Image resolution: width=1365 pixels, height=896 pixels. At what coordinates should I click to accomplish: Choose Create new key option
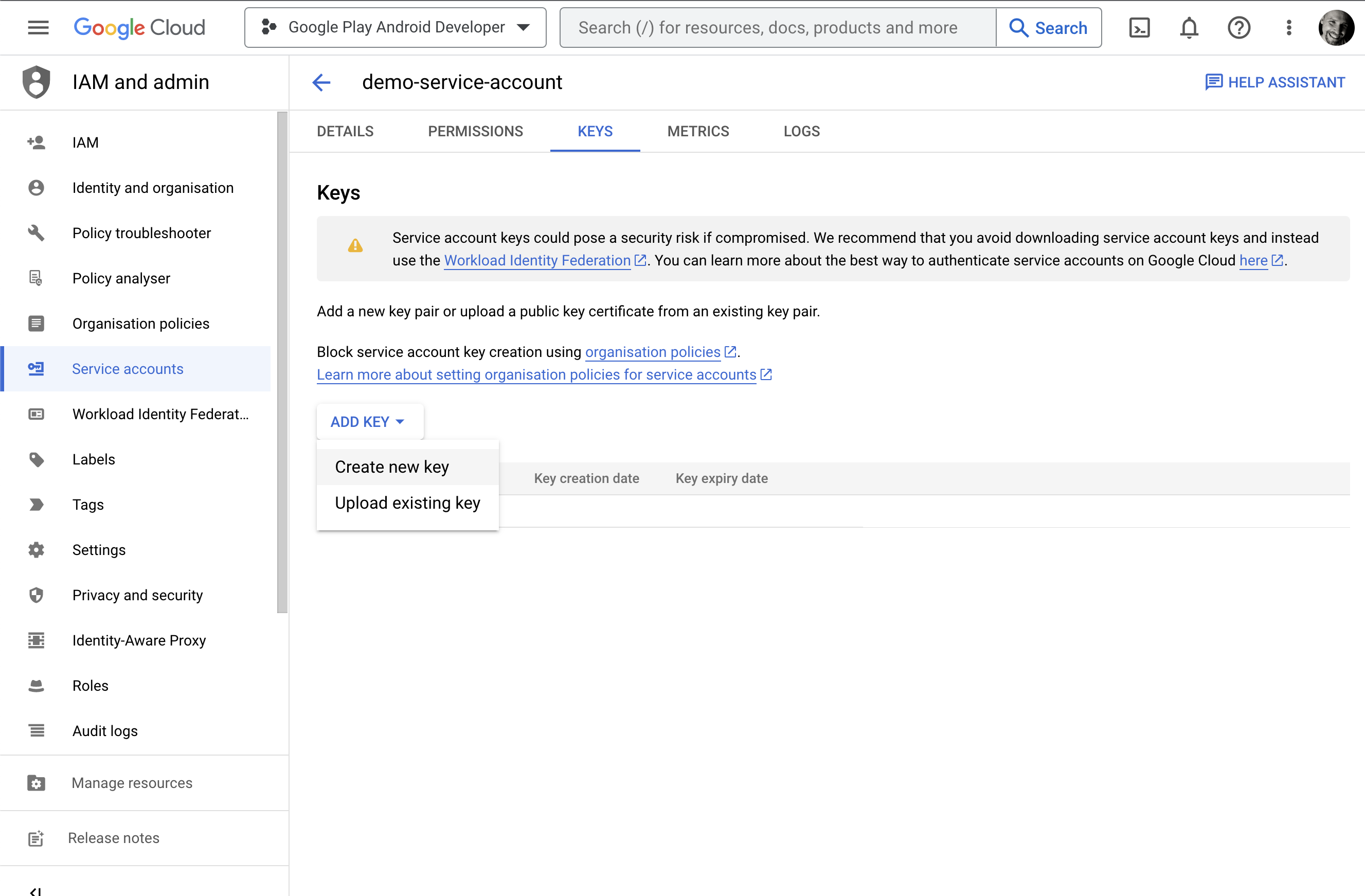point(392,467)
